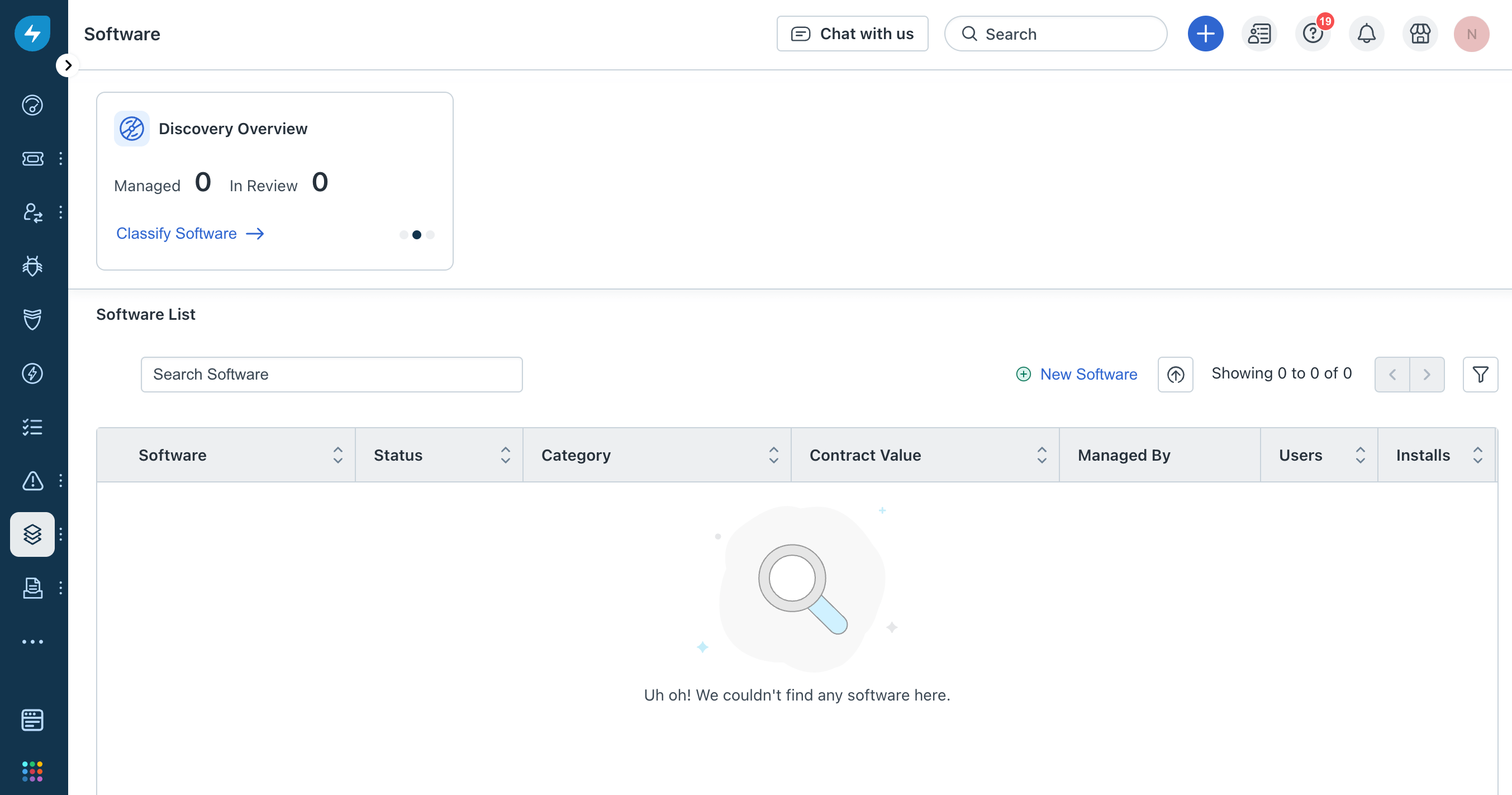
Task: Expand the sidebar with chevron arrow
Action: click(x=68, y=65)
